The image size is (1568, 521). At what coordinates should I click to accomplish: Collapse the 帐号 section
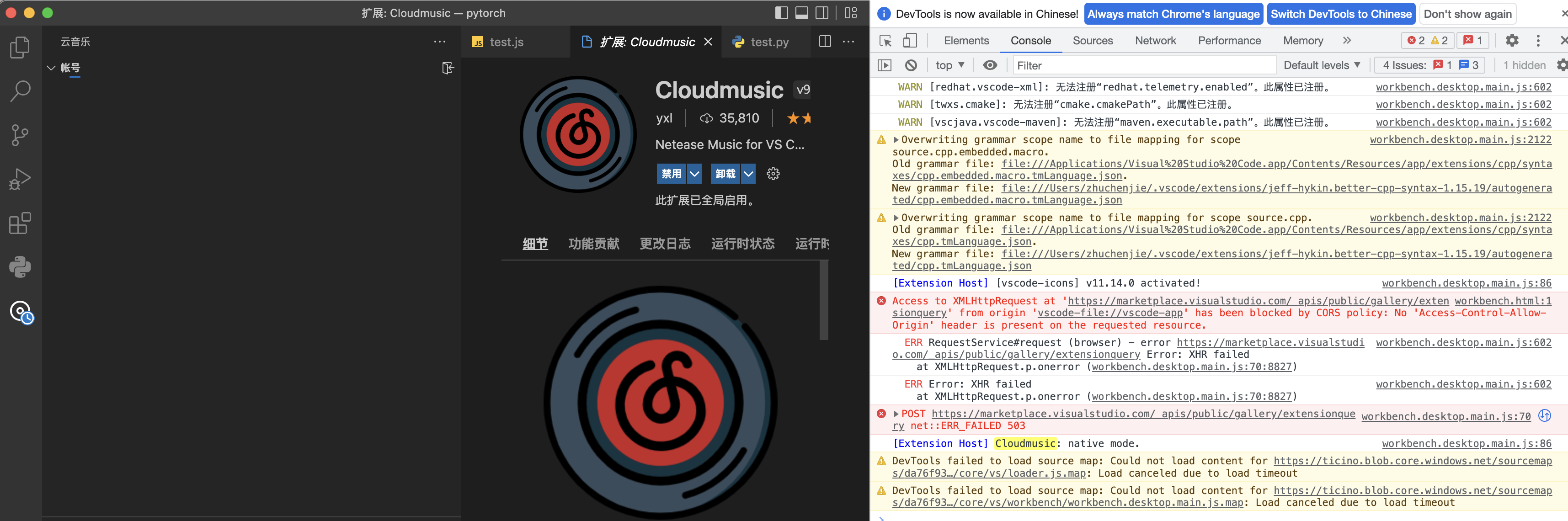(51, 68)
